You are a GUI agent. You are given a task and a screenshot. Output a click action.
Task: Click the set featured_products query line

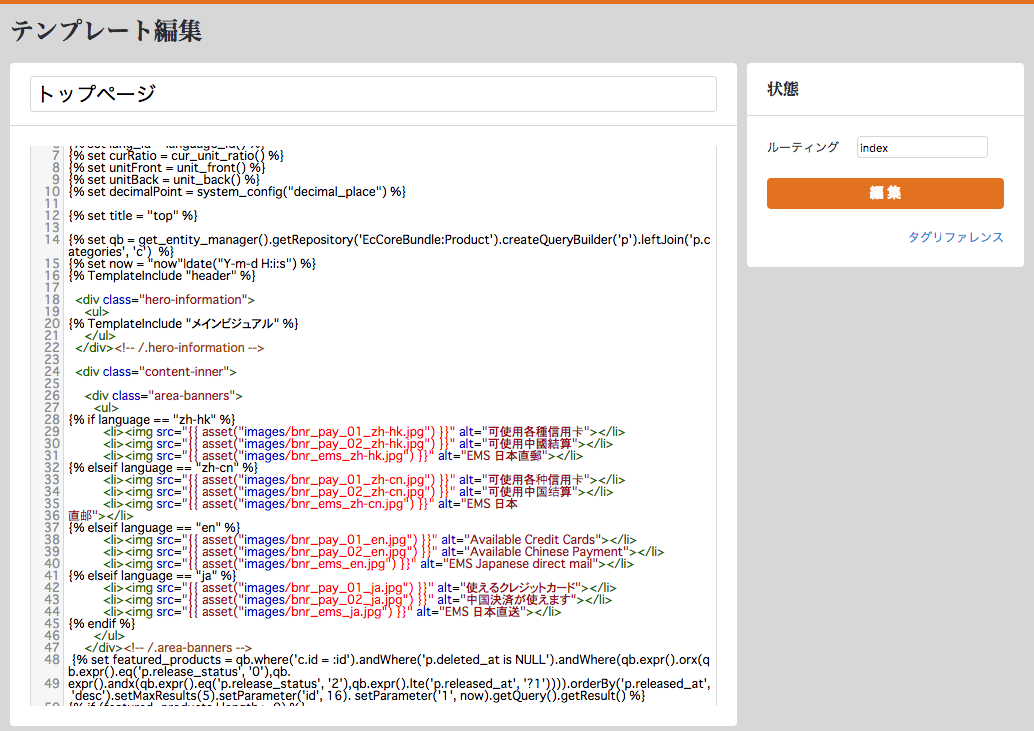click(390, 659)
